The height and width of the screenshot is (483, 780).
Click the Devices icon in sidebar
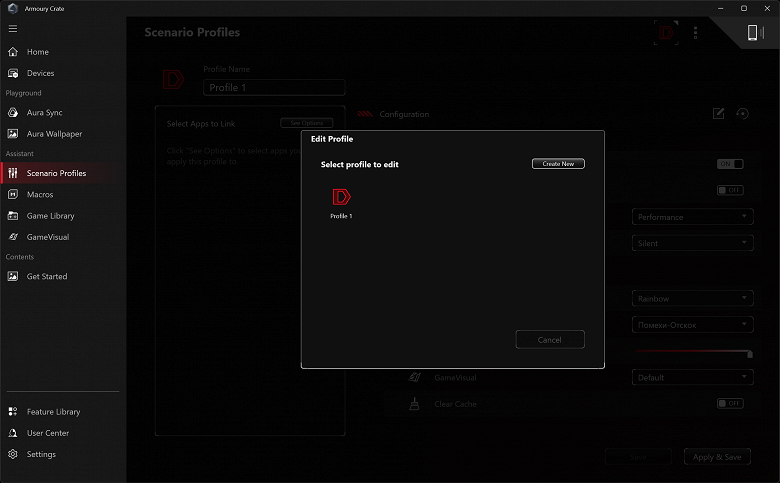(x=13, y=73)
